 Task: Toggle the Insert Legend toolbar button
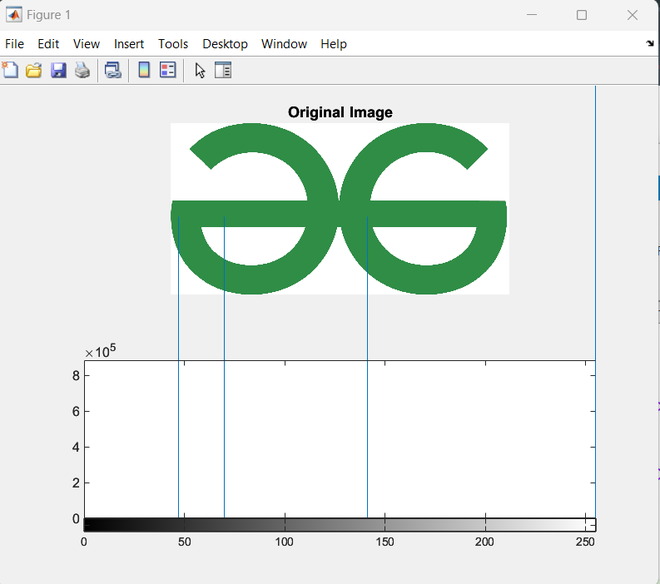167,70
